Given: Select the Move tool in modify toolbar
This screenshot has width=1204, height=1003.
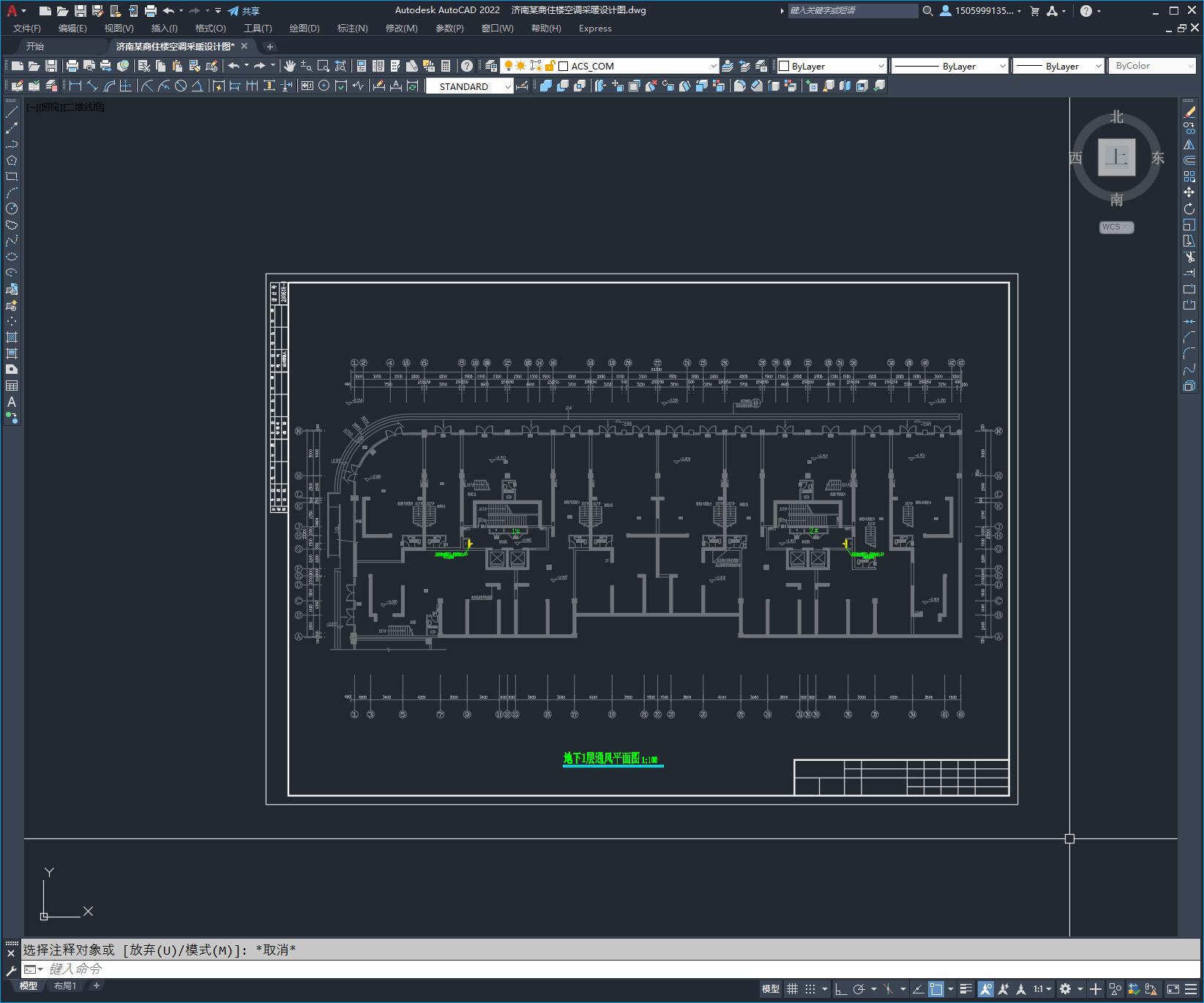Looking at the screenshot, I should click(1189, 192).
